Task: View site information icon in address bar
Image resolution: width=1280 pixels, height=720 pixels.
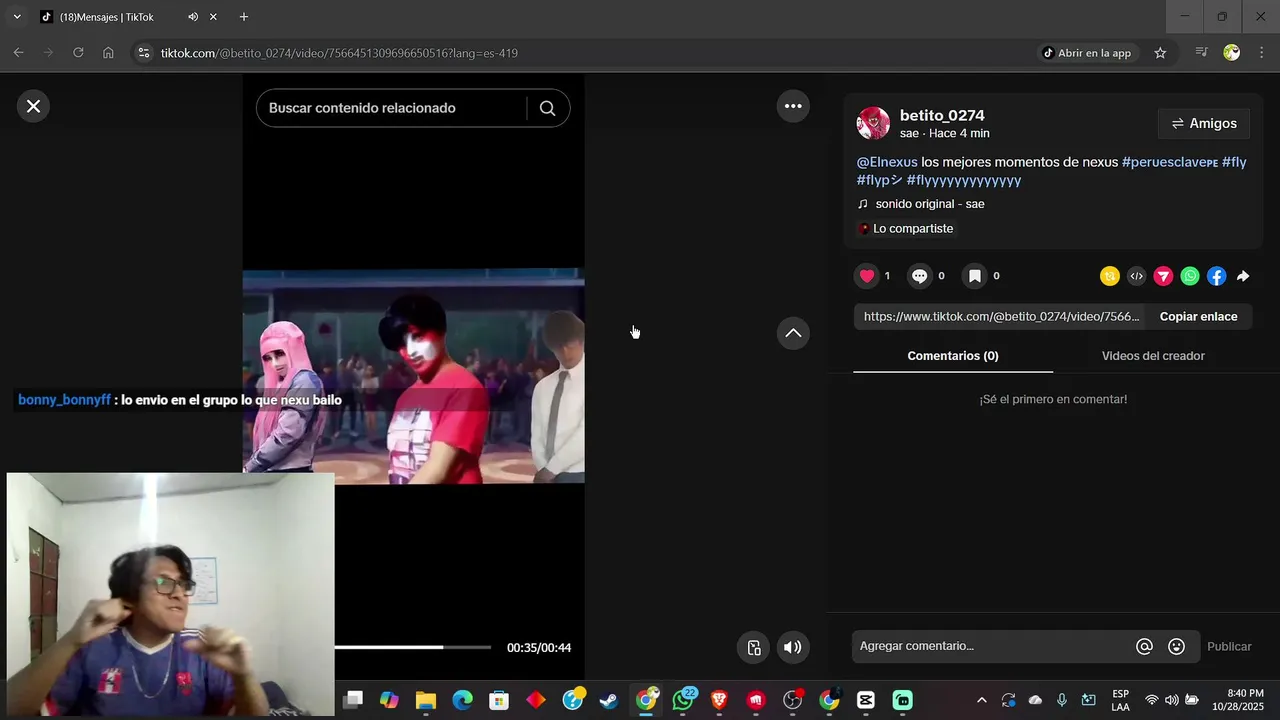Action: (x=143, y=53)
